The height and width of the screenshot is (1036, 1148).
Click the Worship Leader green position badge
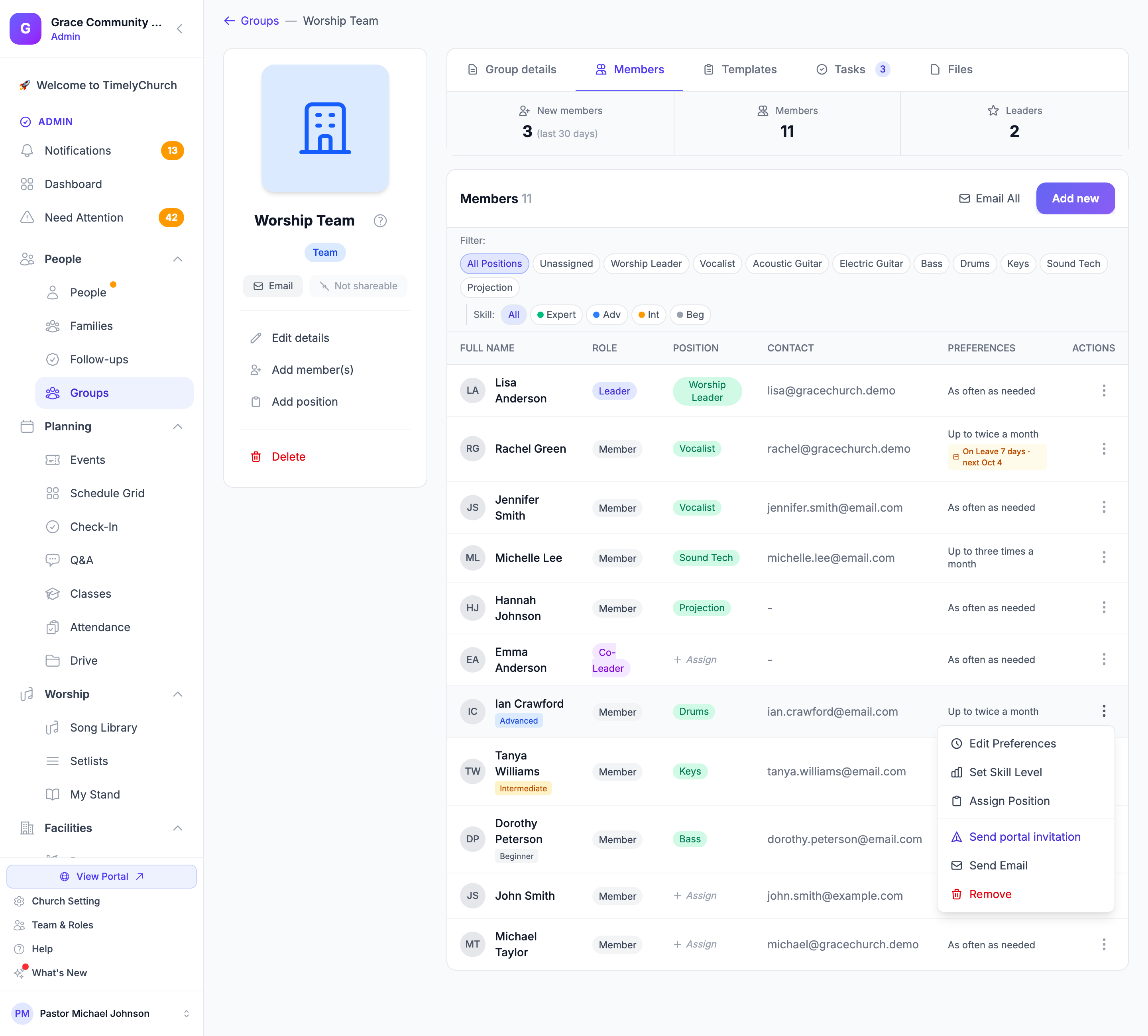(x=707, y=391)
